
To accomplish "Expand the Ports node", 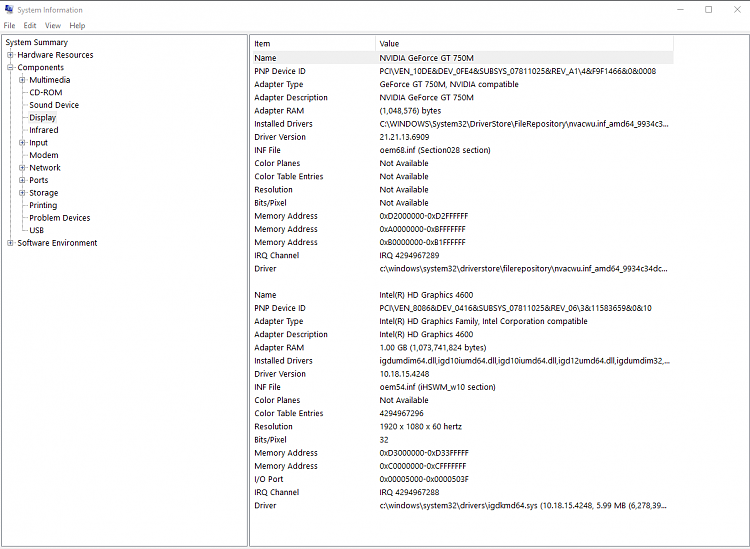I will pos(22,180).
